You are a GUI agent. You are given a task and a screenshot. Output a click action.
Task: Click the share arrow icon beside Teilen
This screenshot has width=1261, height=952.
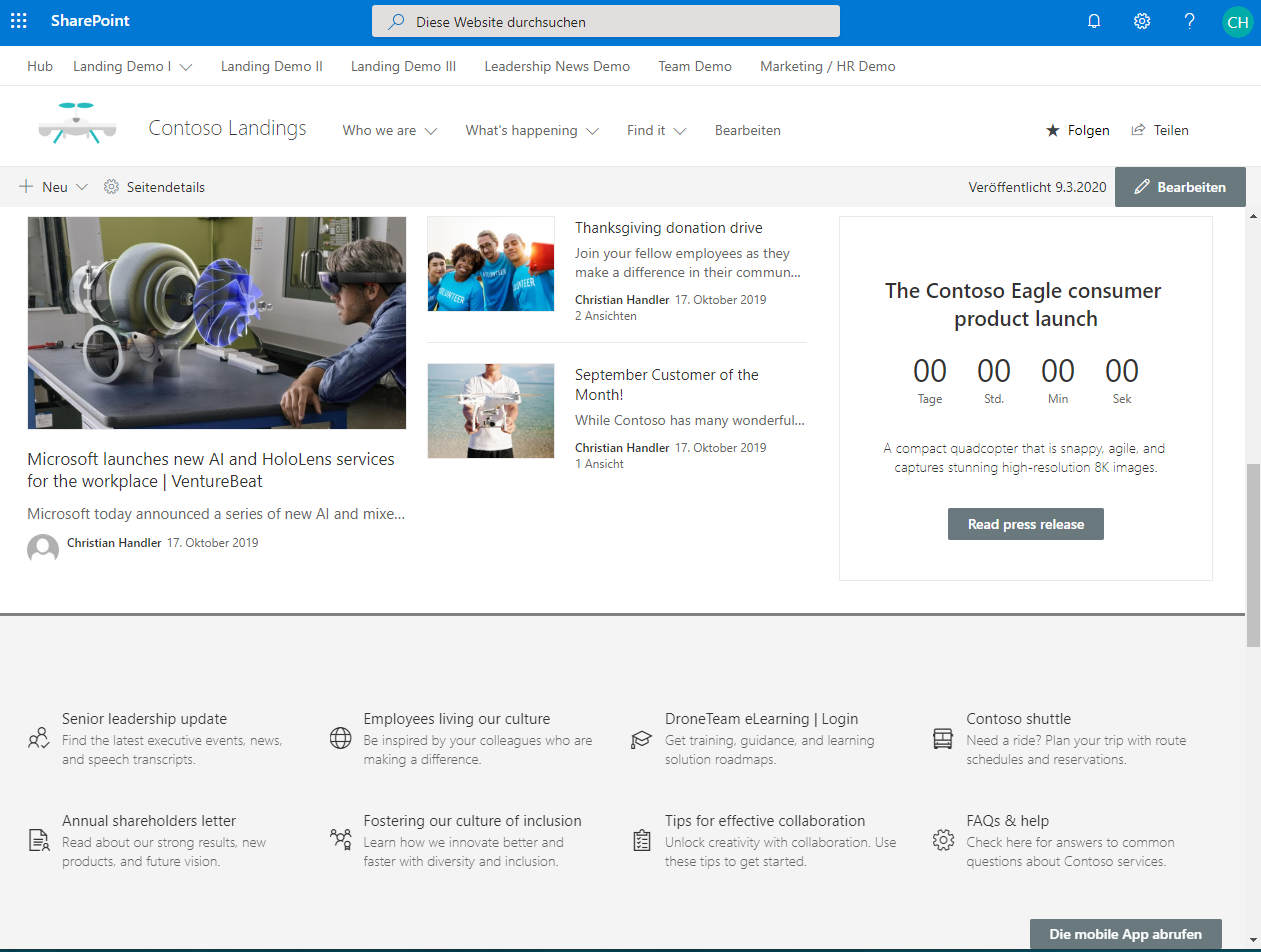(1138, 130)
